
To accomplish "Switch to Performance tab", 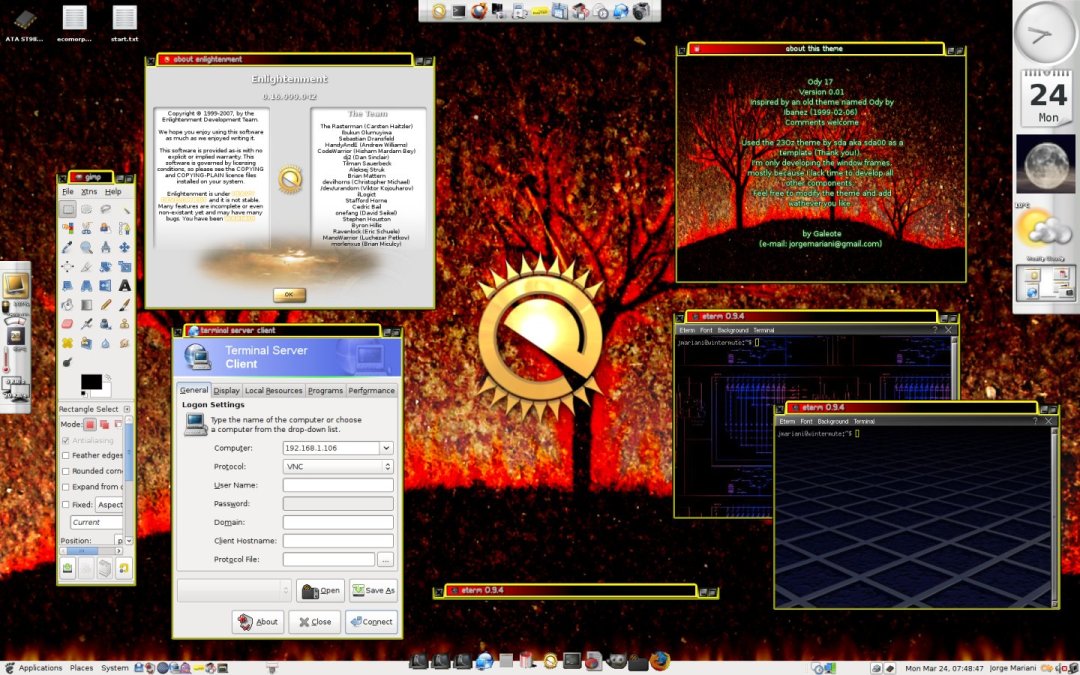I will (371, 391).
